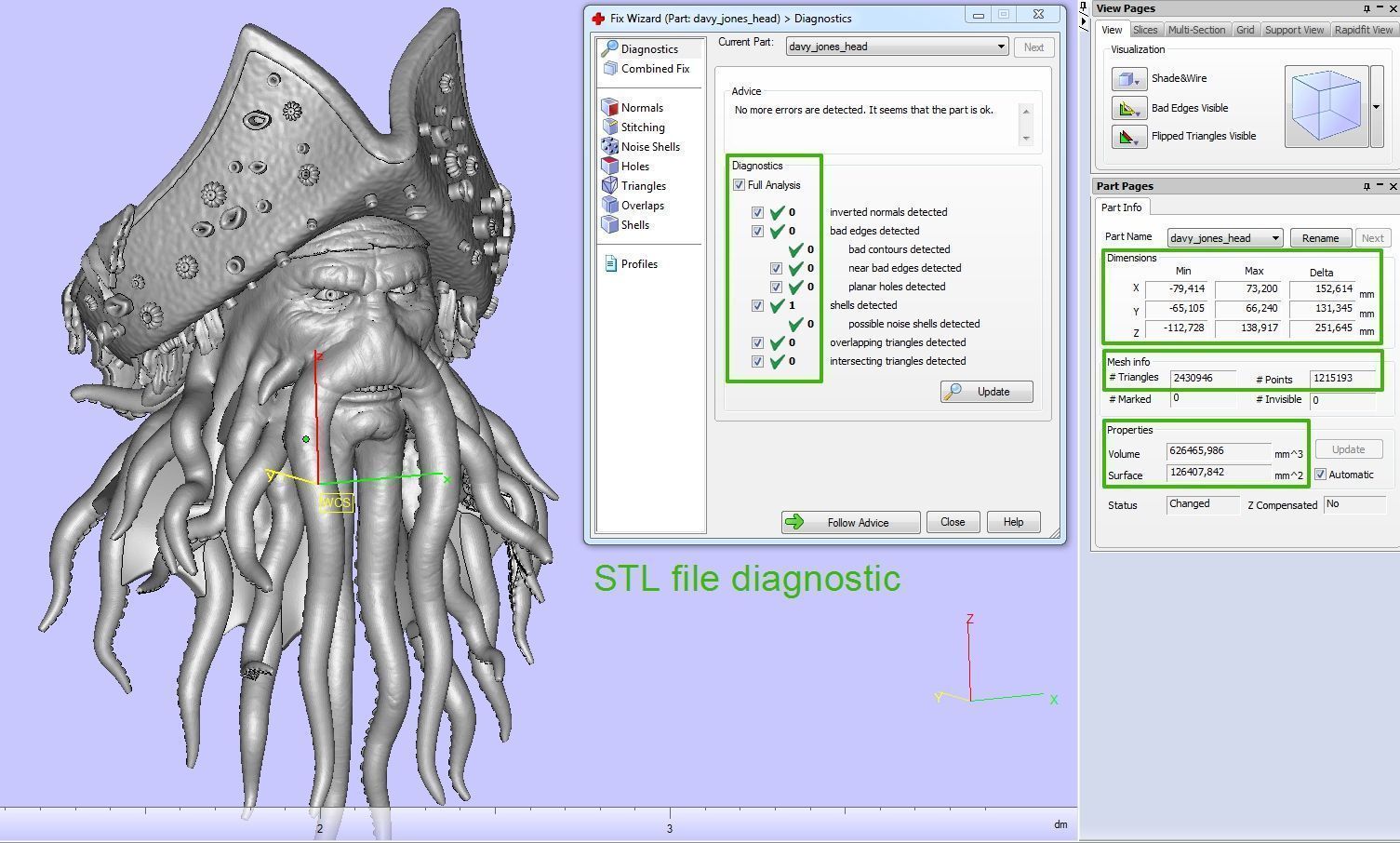
Task: Switch to the View tab
Action: click(1112, 30)
